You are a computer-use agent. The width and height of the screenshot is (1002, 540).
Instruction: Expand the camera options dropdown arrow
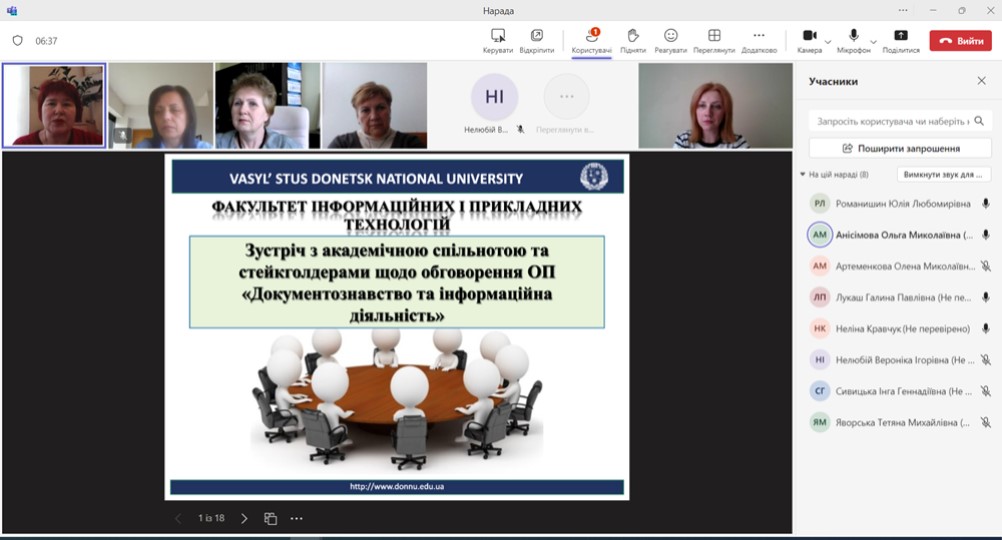pyautogui.click(x=828, y=42)
